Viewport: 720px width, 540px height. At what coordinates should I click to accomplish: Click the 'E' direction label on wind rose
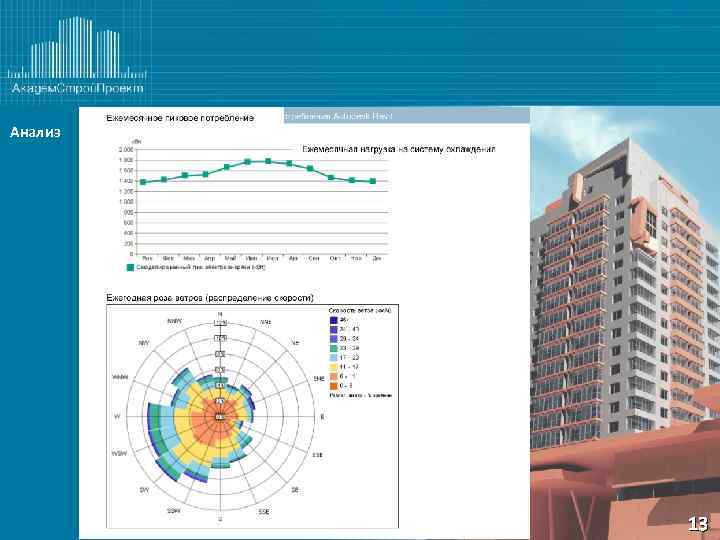pyautogui.click(x=322, y=417)
